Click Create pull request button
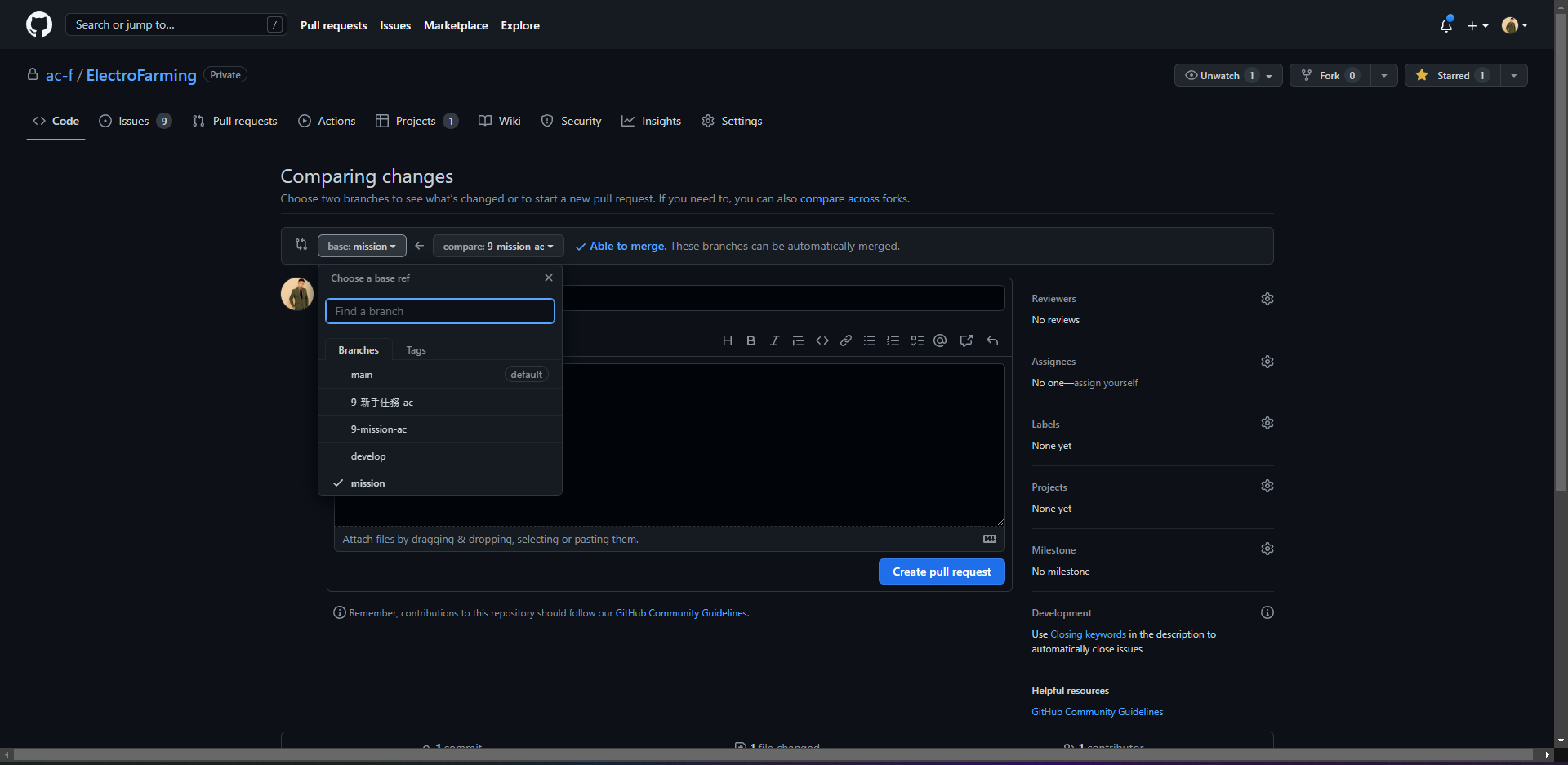The width and height of the screenshot is (1568, 765). [942, 572]
